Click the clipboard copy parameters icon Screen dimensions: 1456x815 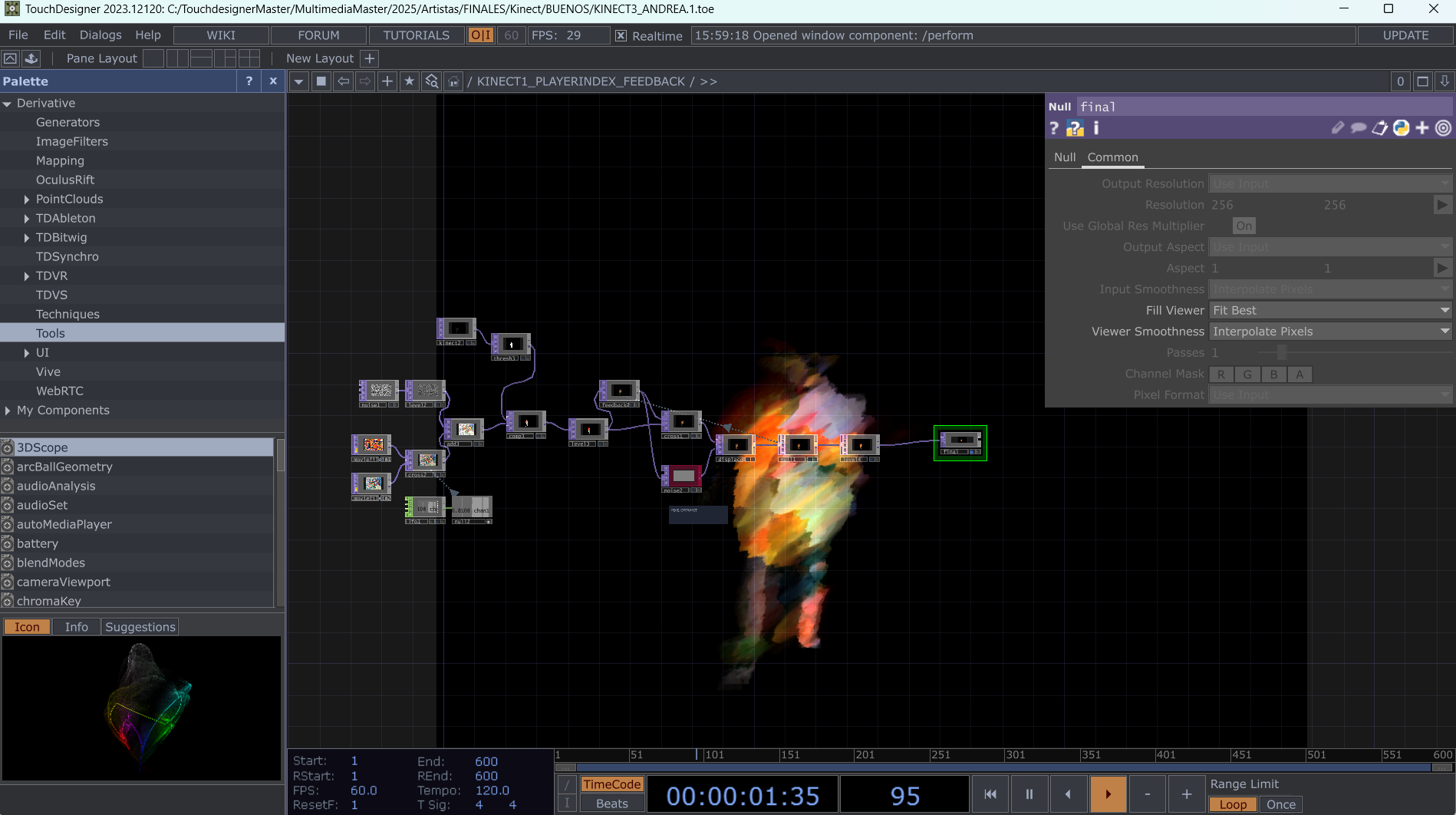1379,128
